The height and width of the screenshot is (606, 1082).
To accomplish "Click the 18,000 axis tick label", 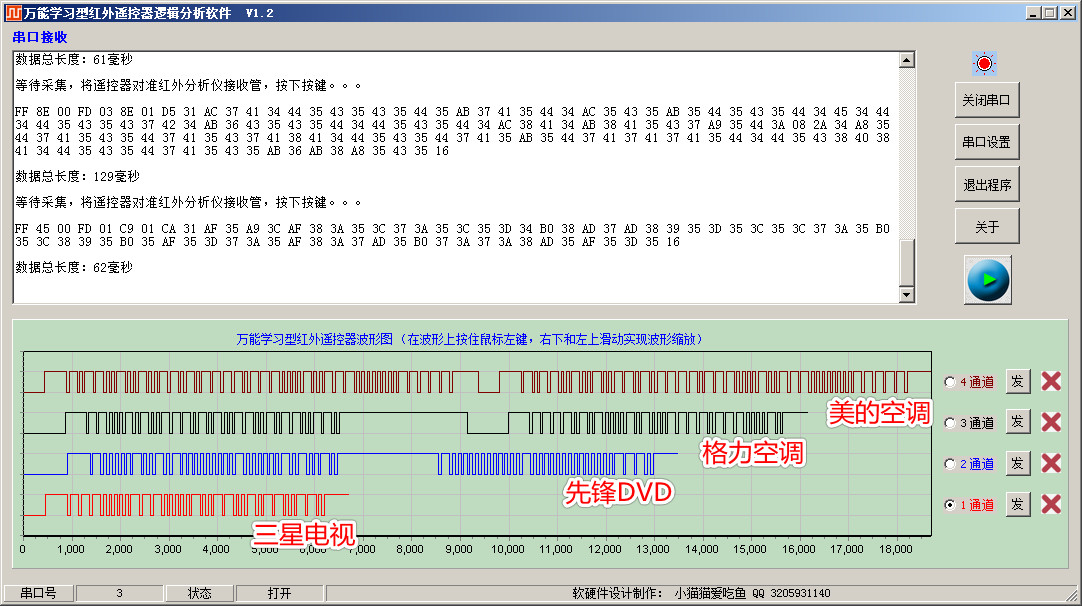I will pos(896,549).
